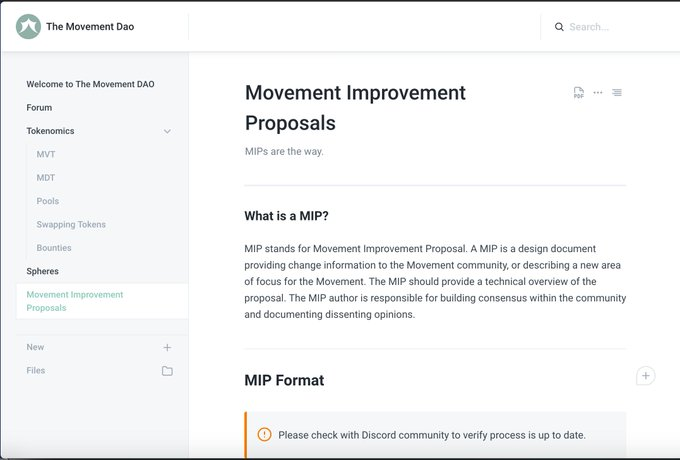Click The Movement Dao site title
Viewport: 680px width, 460px height.
90,26
